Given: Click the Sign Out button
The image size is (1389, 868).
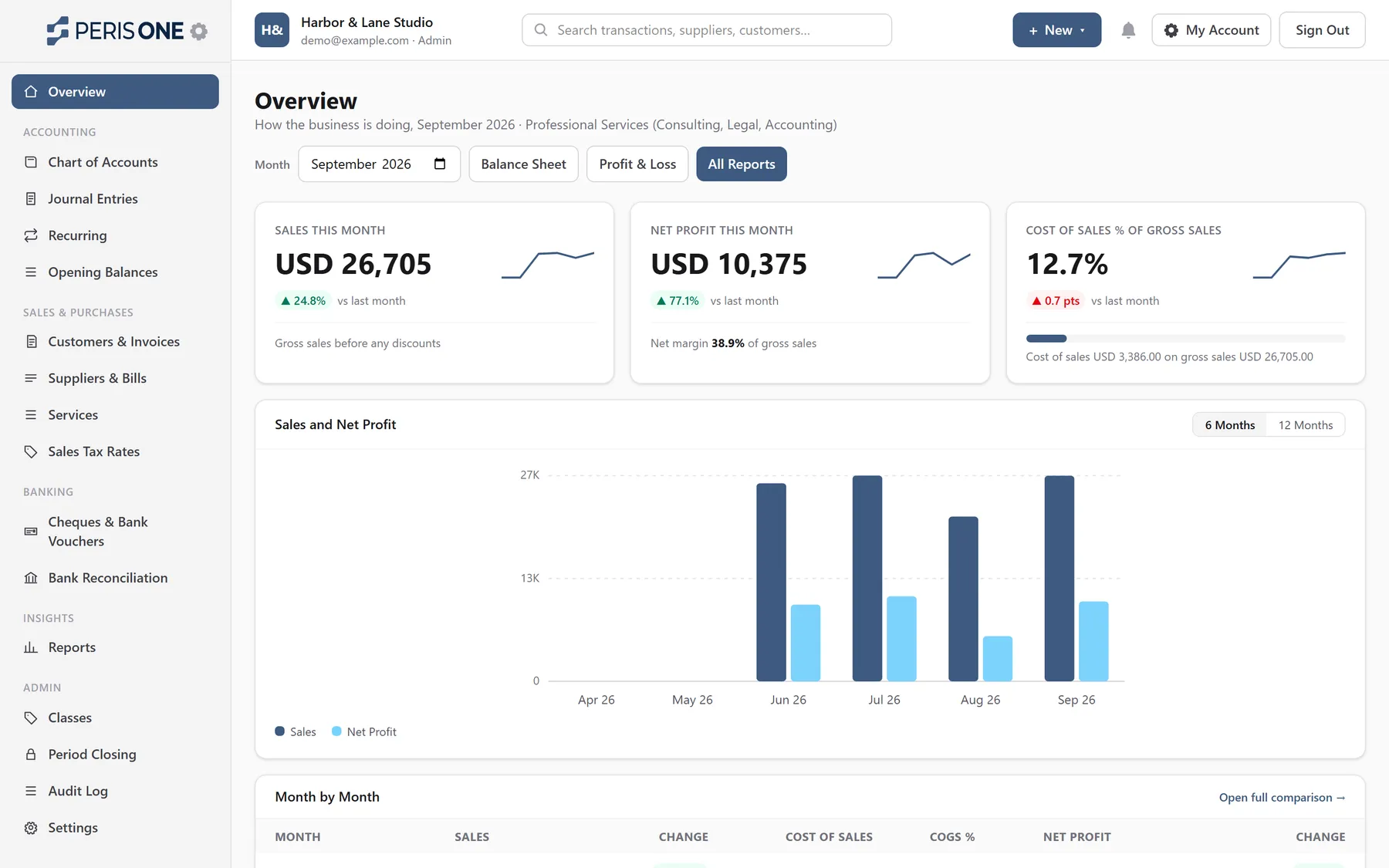Looking at the screenshot, I should point(1322,30).
